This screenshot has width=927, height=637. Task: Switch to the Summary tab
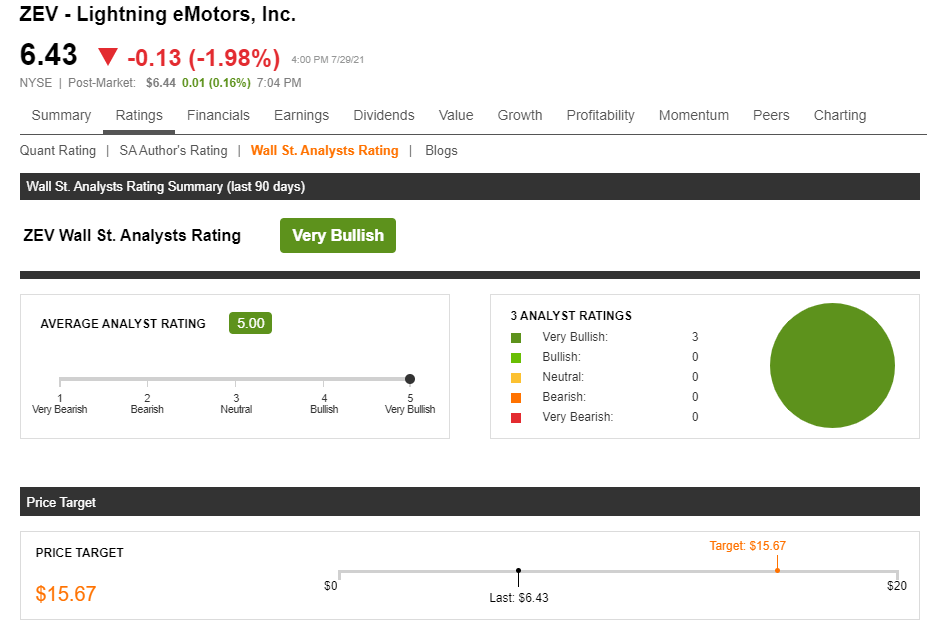(61, 115)
